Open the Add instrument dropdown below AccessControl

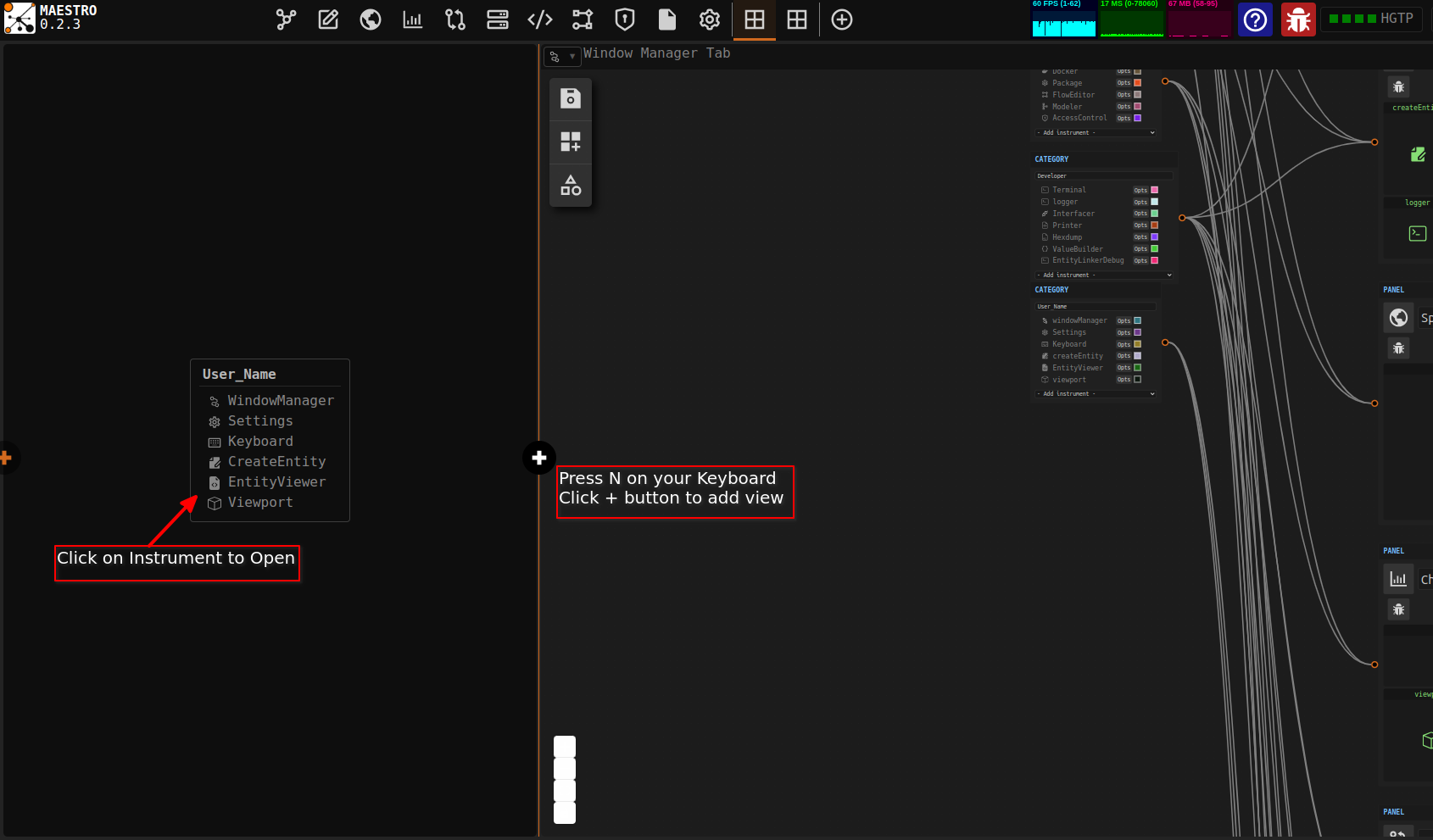1096,132
